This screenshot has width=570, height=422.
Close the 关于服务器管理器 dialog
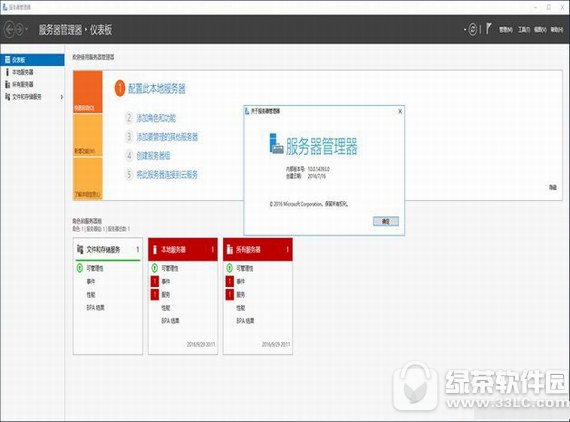pos(400,111)
